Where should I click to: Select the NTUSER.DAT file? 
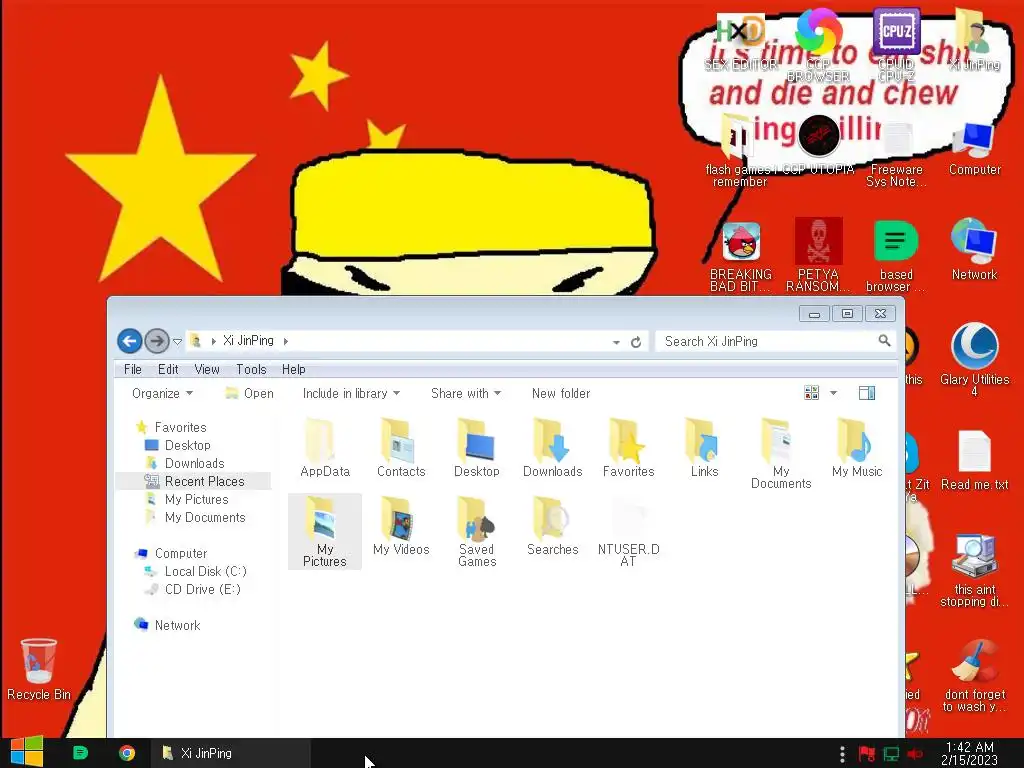click(x=628, y=532)
